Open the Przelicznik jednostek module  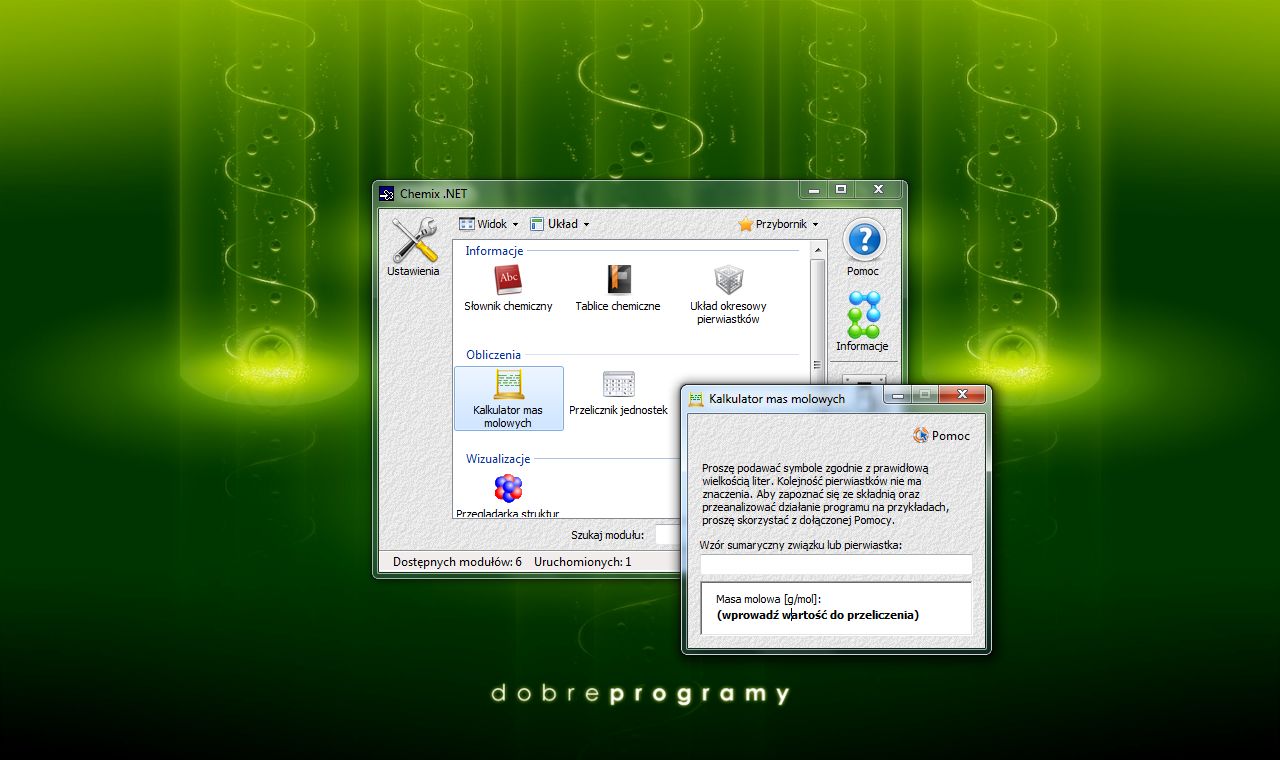coord(618,393)
